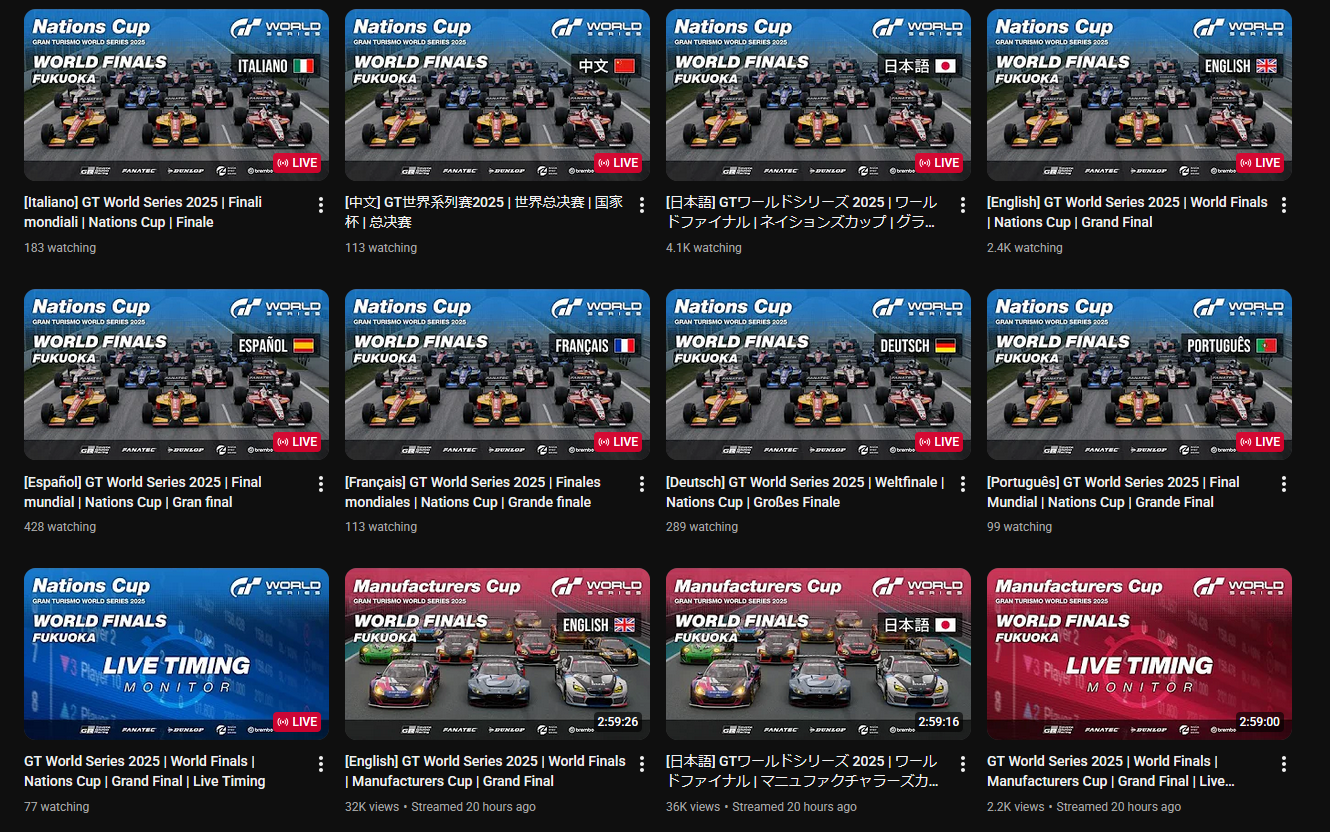Open action menu for 日本語 Manufacturers Cup video

tap(963, 764)
